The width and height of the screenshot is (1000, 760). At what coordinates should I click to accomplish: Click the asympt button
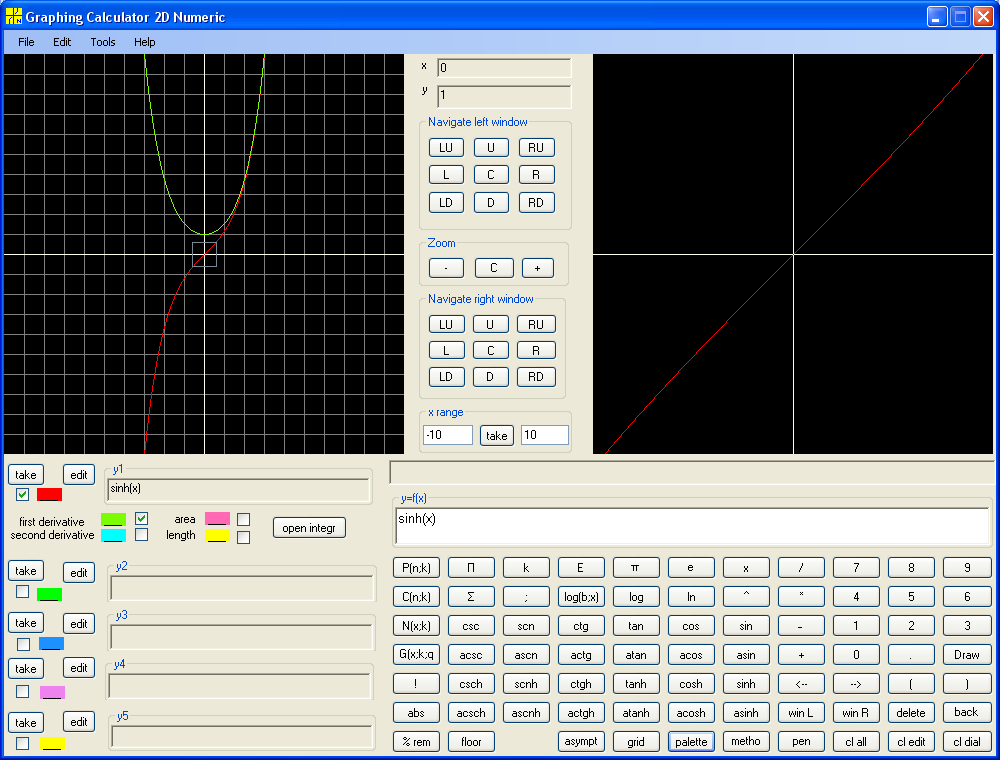point(581,741)
